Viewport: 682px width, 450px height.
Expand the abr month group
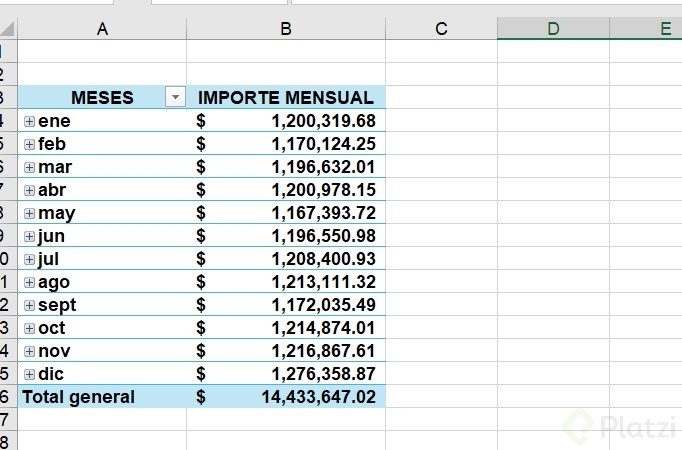click(29, 190)
